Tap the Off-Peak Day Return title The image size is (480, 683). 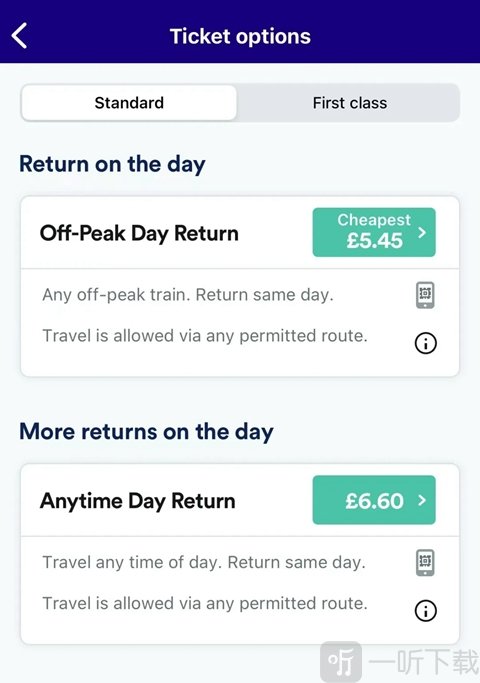tap(139, 233)
